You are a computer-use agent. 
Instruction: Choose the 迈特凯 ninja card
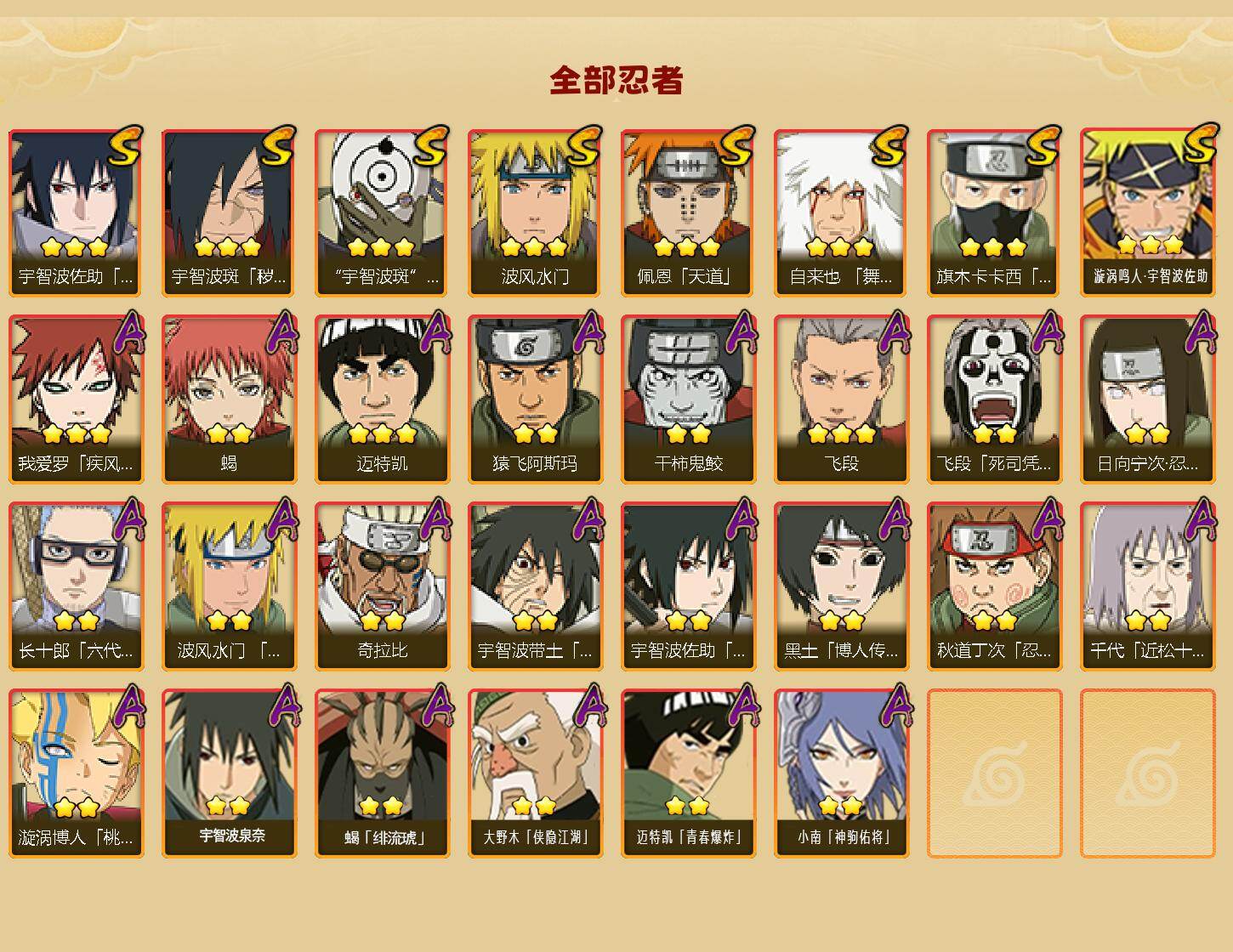382,399
